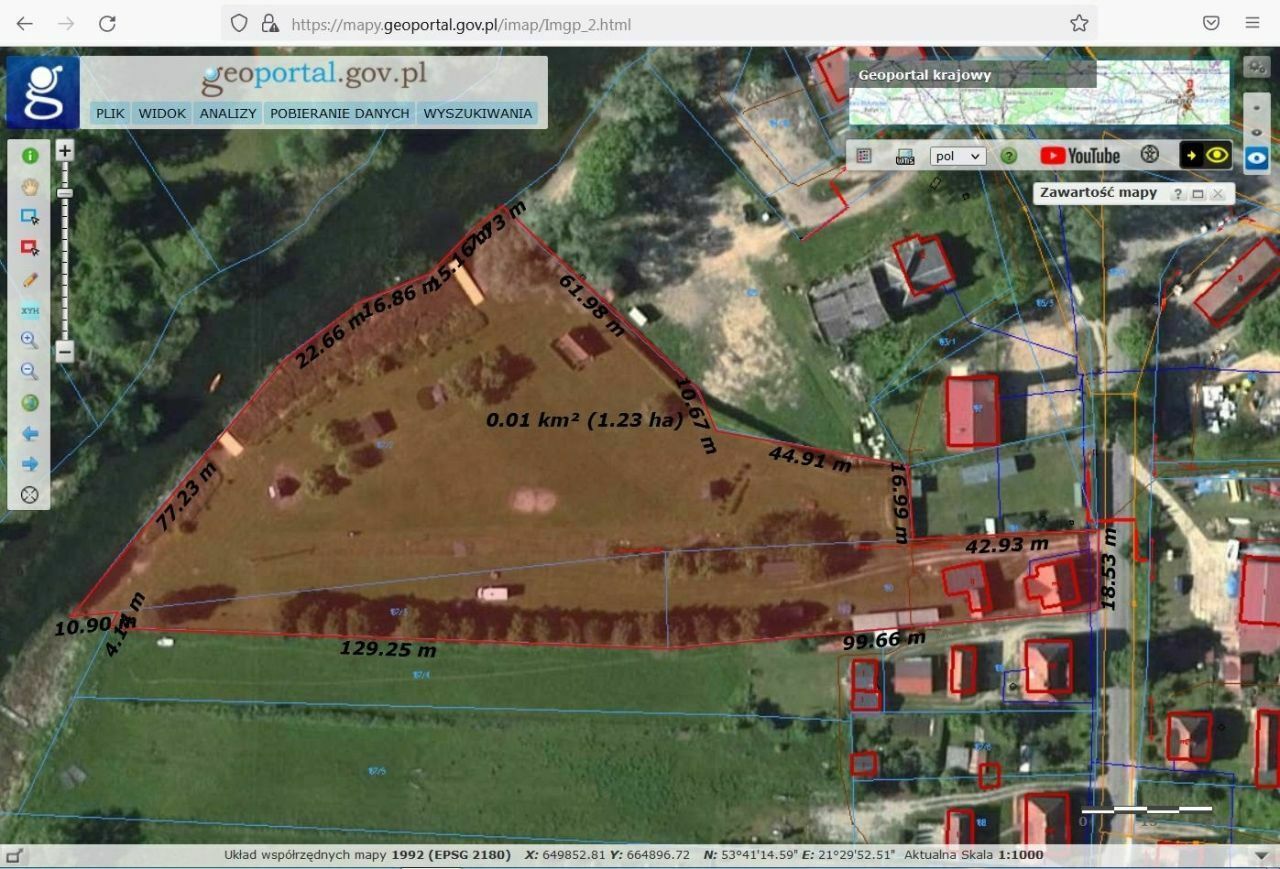Screen dimensions: 1280x869
Task: Open the 'pol' language dropdown
Action: (957, 156)
